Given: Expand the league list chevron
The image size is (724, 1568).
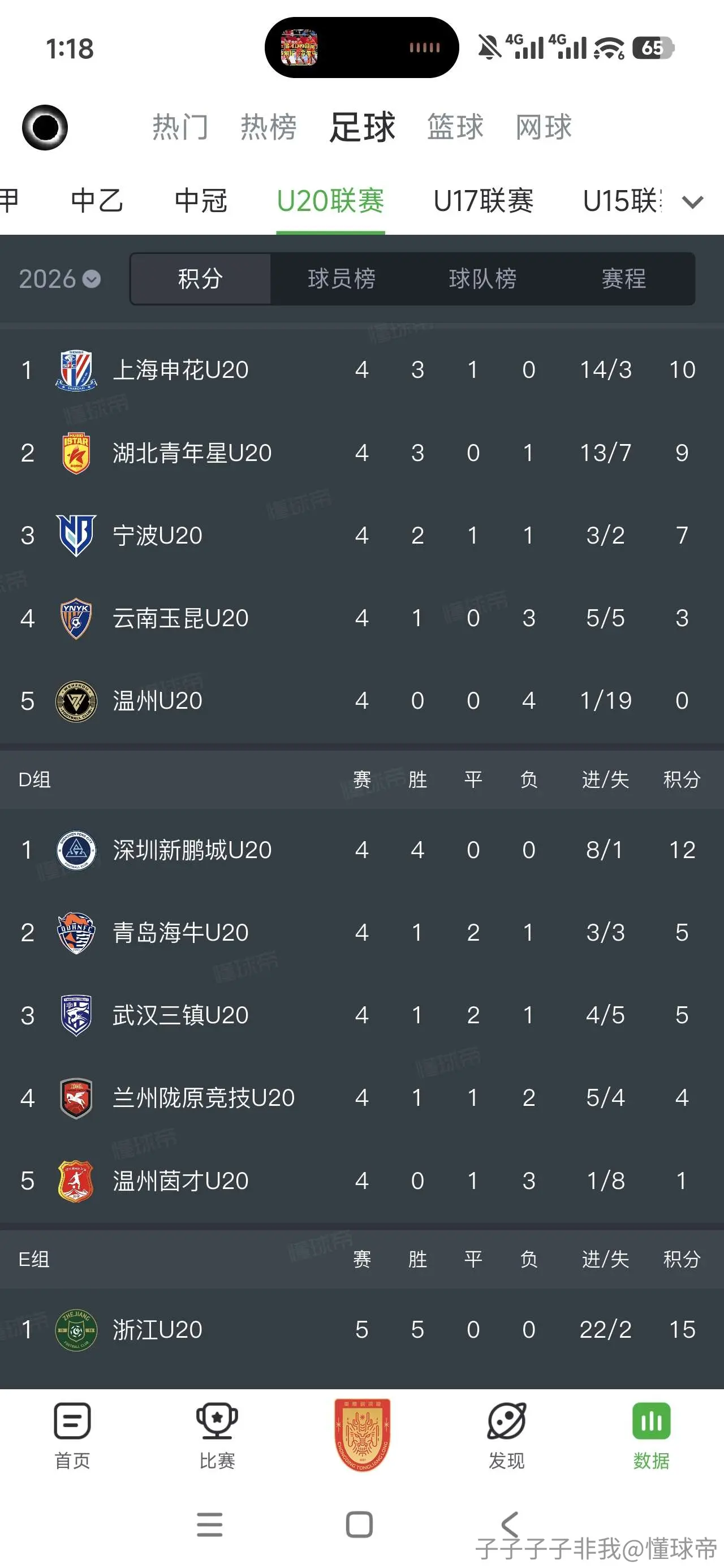Looking at the screenshot, I should pyautogui.click(x=693, y=201).
